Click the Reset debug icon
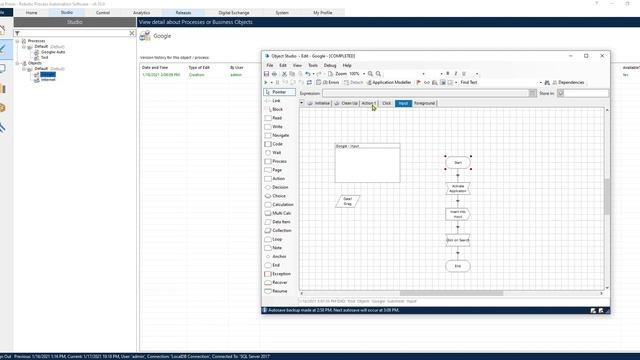640x360 pixels. [x=309, y=82]
